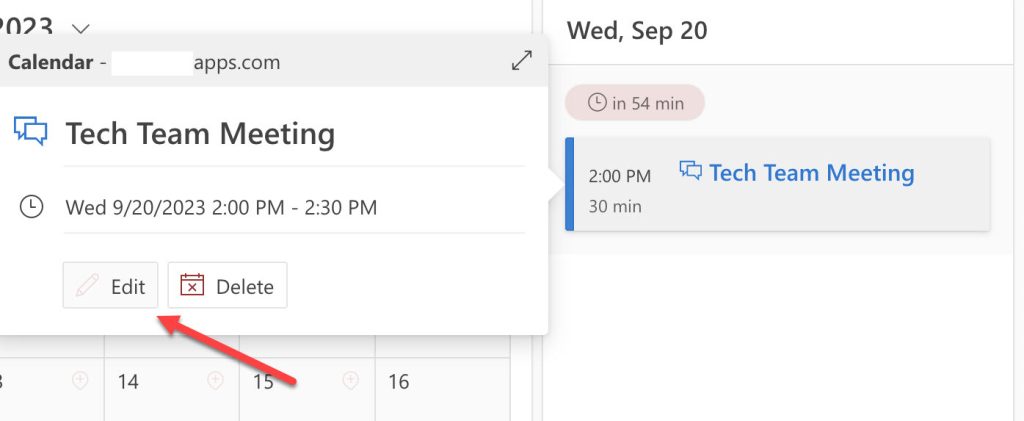Click the add-event icon in the day 15 cell

350,380
